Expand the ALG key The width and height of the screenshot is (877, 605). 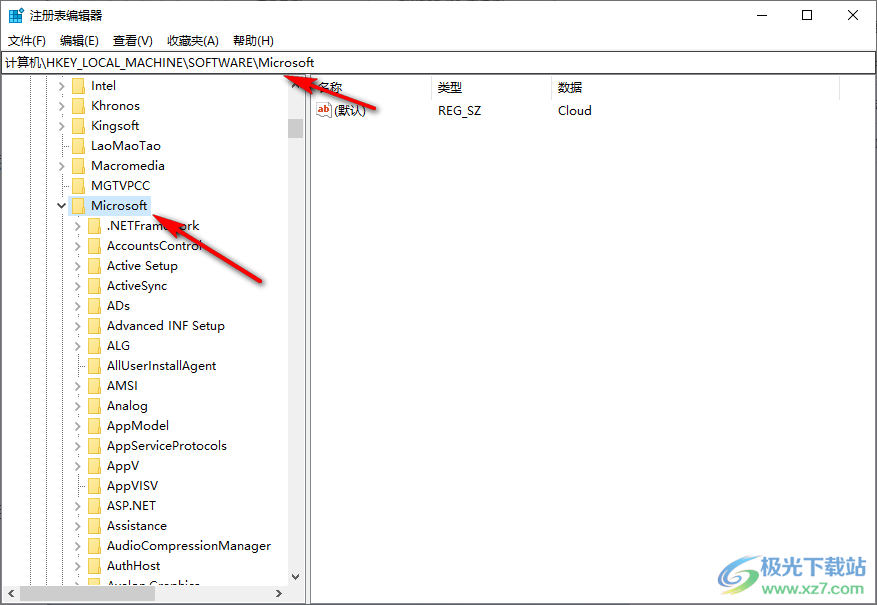click(x=78, y=346)
